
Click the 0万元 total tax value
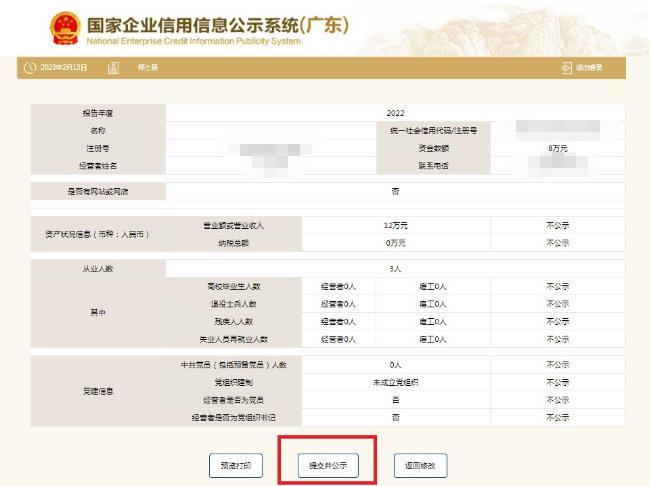(x=395, y=242)
